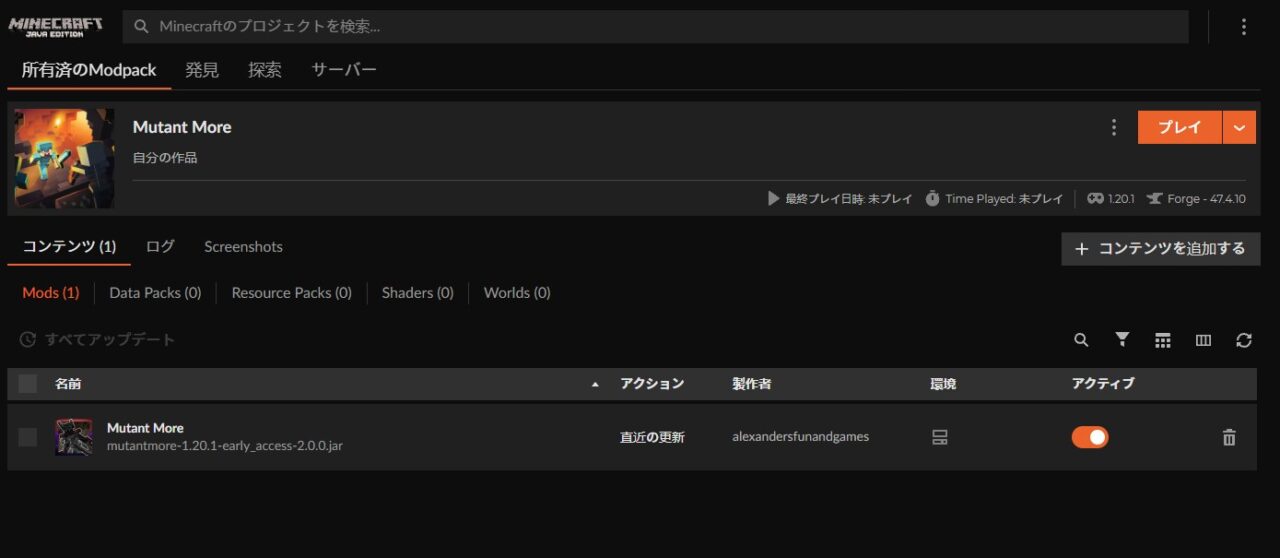Viewport: 1280px width, 558px height.
Task: Switch to the Screenshots tab
Action: [x=243, y=247]
